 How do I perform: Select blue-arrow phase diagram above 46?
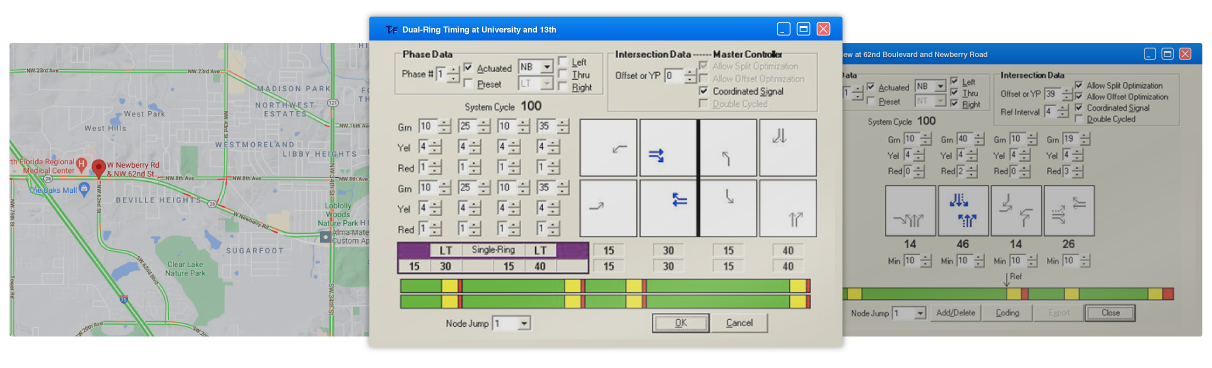coord(963,210)
